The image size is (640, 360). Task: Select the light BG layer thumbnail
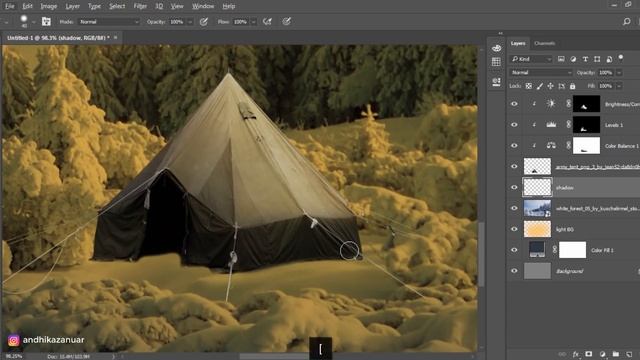point(537,229)
